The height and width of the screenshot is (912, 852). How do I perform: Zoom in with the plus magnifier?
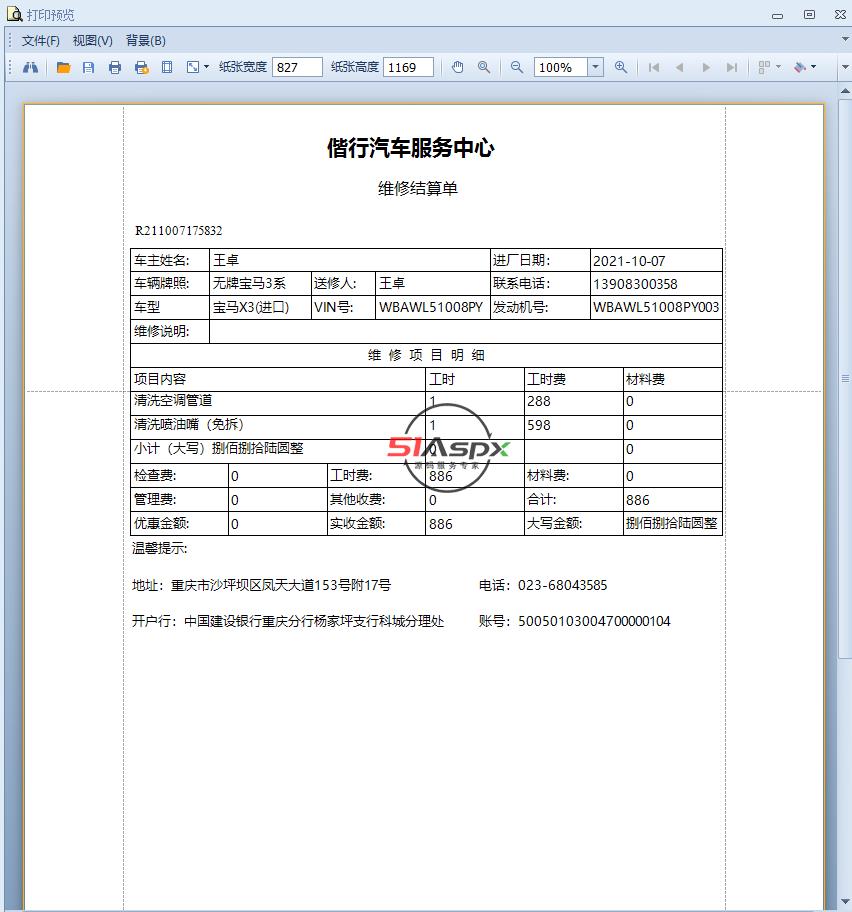click(x=621, y=67)
